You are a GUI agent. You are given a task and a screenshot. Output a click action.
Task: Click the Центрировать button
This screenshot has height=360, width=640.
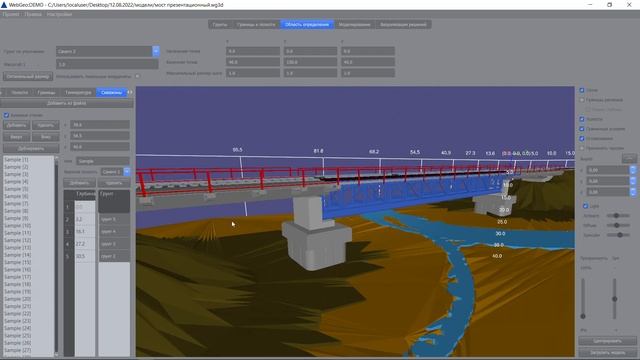(x=607, y=341)
